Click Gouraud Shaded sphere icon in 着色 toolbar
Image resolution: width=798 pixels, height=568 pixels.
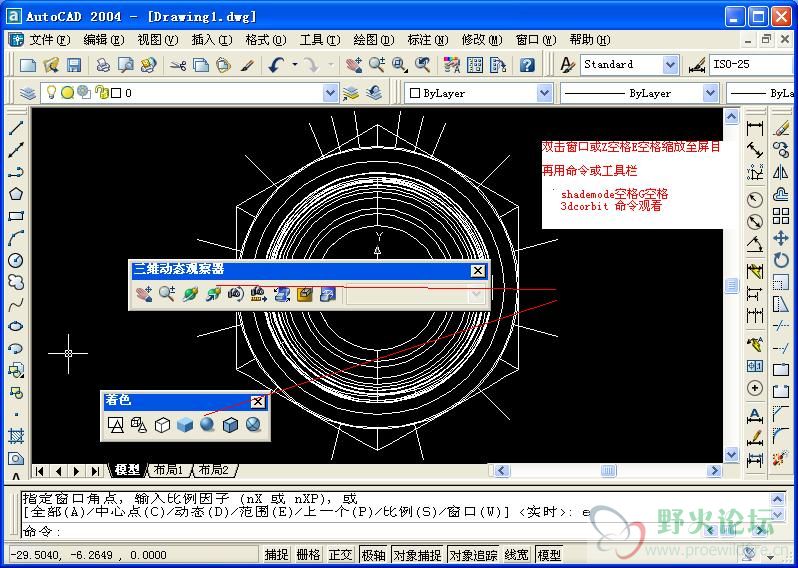click(207, 424)
